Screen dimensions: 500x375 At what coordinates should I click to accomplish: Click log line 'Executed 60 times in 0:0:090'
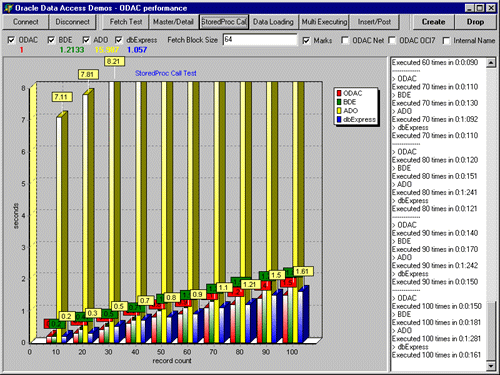coord(435,62)
